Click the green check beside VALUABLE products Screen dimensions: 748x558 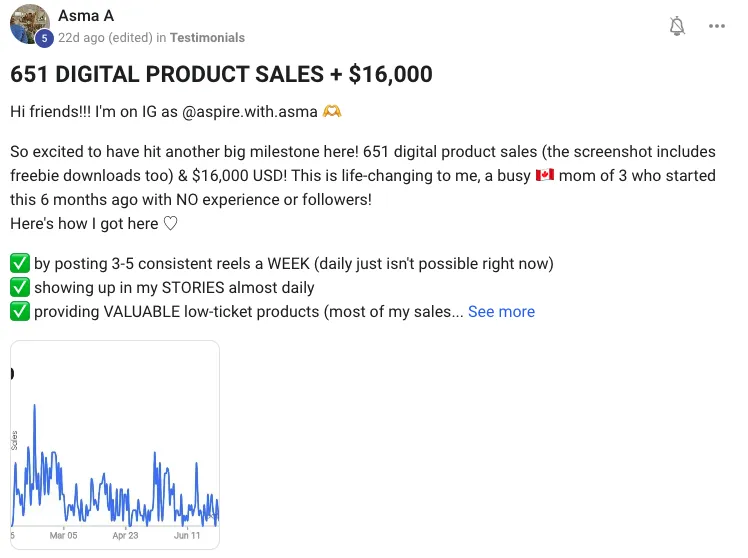tap(20, 311)
